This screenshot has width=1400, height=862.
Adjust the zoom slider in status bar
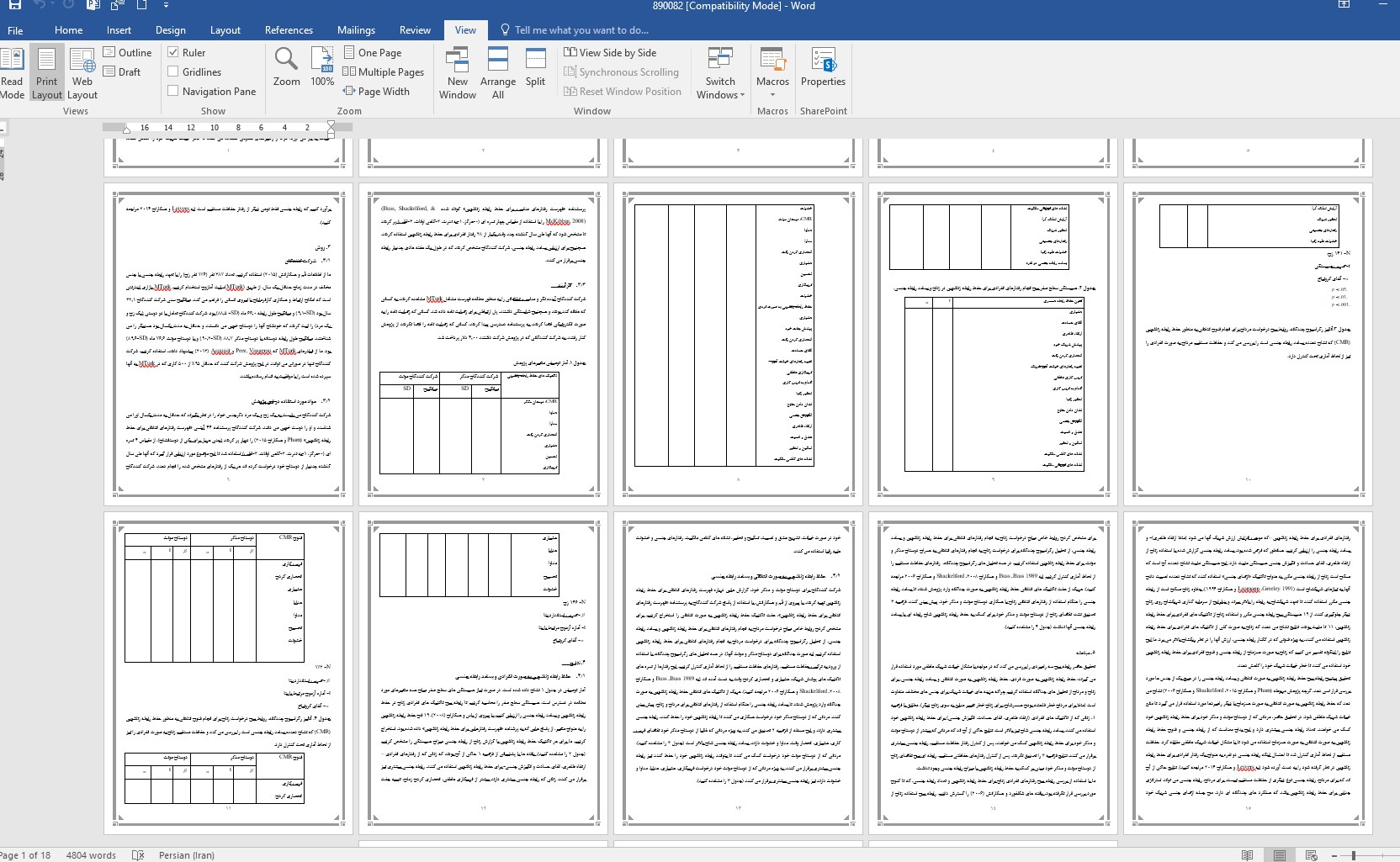(1354, 855)
